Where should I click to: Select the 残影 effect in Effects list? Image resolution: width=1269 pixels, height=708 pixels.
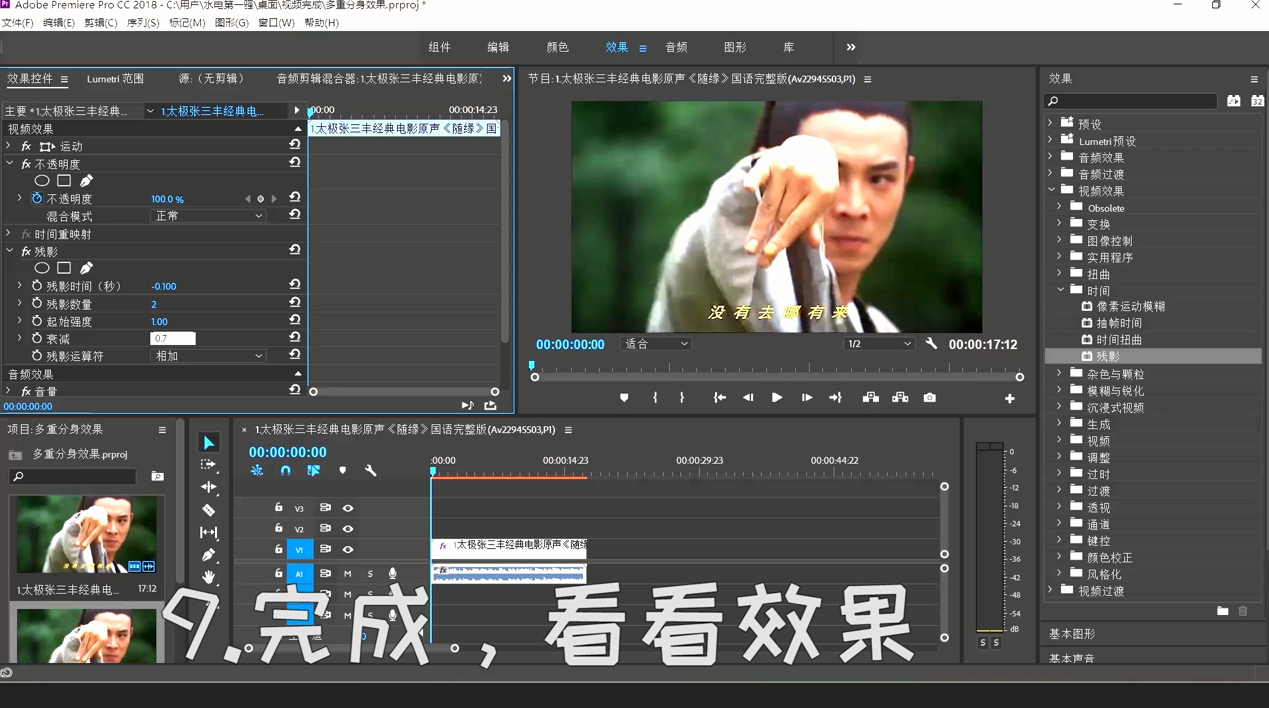[x=1108, y=356]
